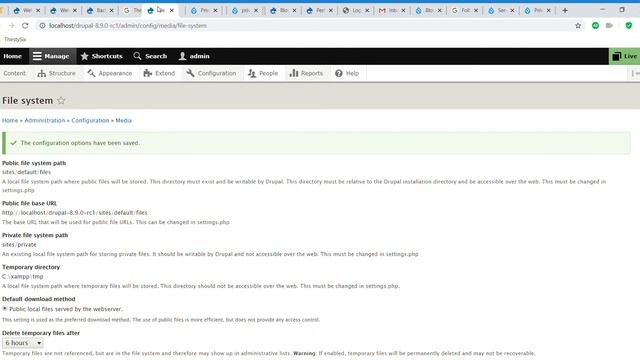Click the public file base URL value
The height and width of the screenshot is (360, 640).
[75, 213]
